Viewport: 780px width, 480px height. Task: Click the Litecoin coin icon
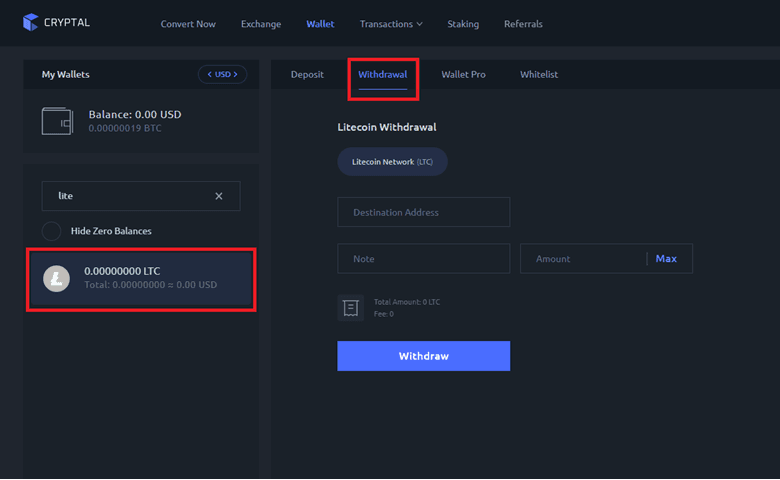tap(56, 278)
